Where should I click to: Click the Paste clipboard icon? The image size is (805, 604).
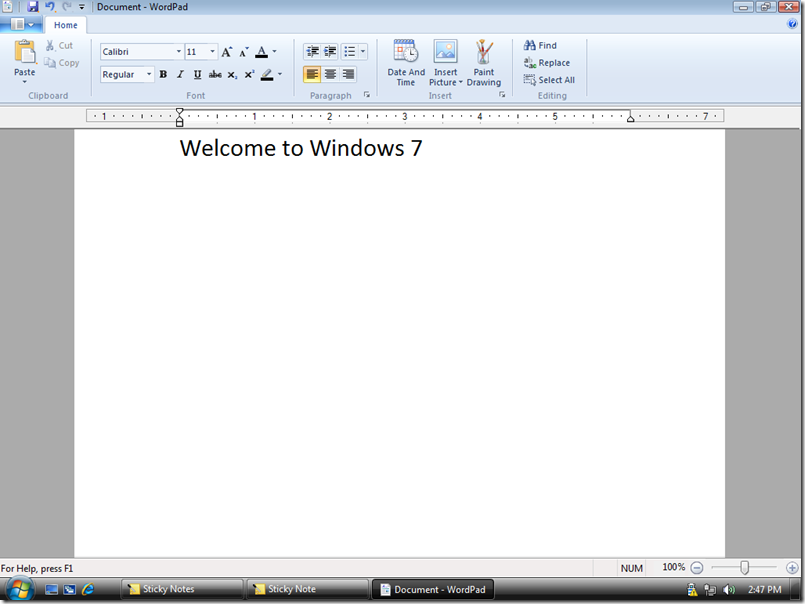[x=25, y=51]
